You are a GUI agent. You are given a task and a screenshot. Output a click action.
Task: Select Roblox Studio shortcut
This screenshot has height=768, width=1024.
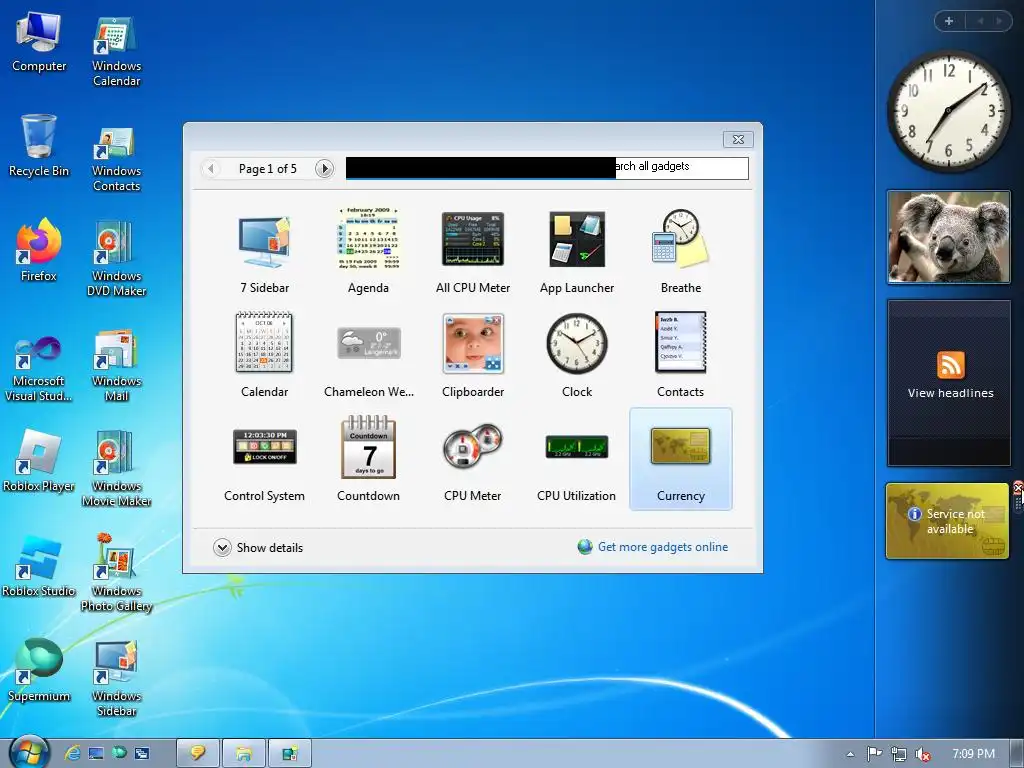(x=39, y=566)
